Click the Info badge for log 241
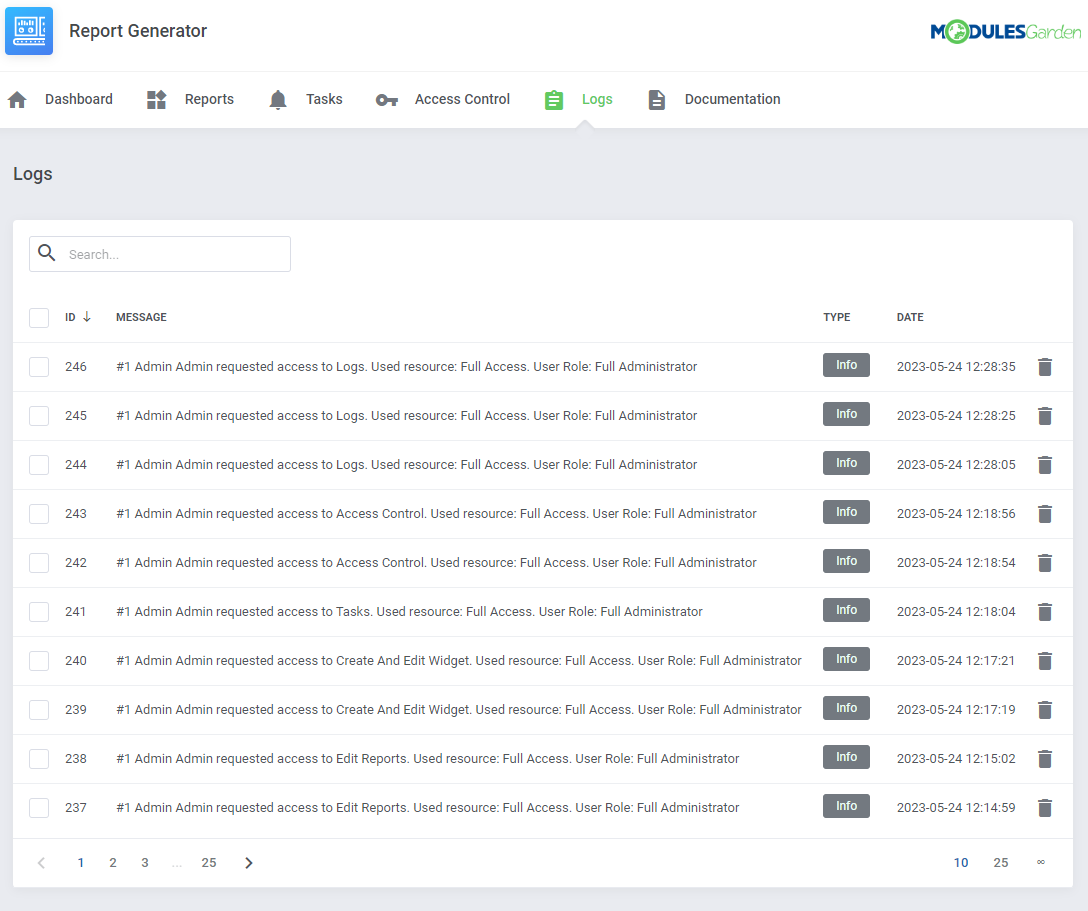 (x=846, y=610)
